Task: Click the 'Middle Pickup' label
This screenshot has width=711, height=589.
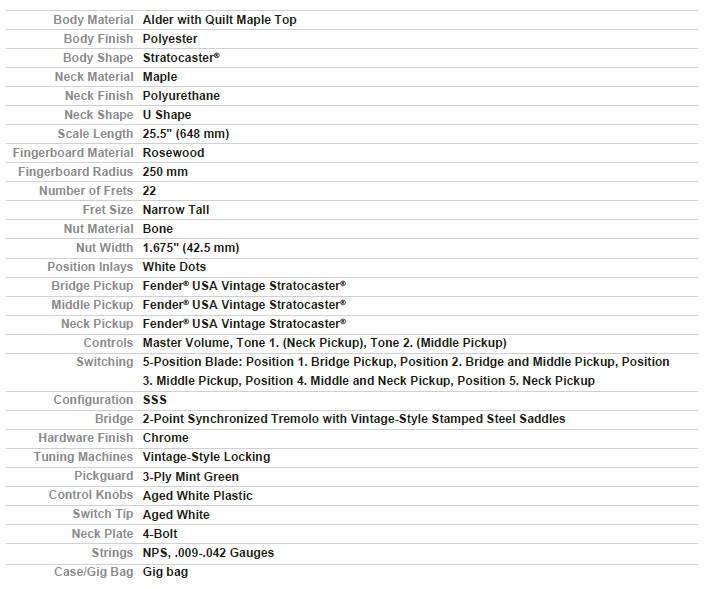Action: [x=92, y=306]
